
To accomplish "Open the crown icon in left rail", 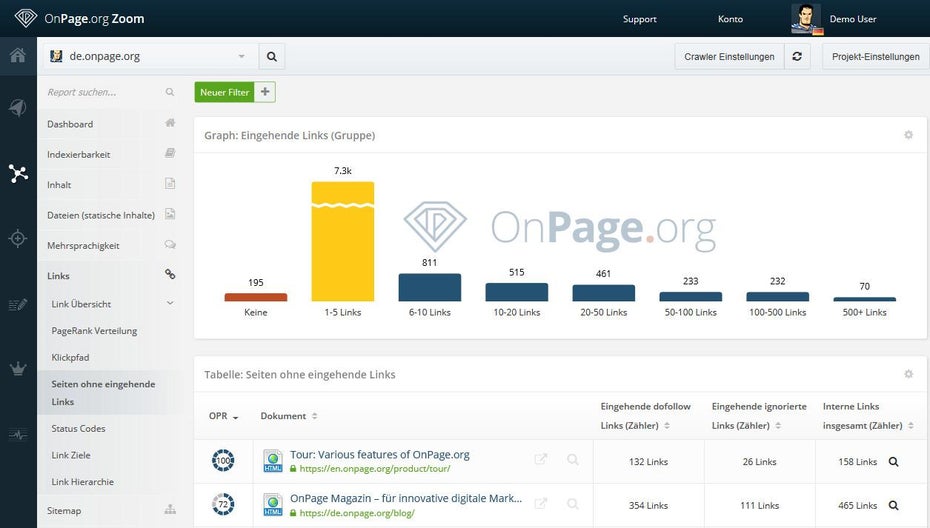I will click(18, 369).
